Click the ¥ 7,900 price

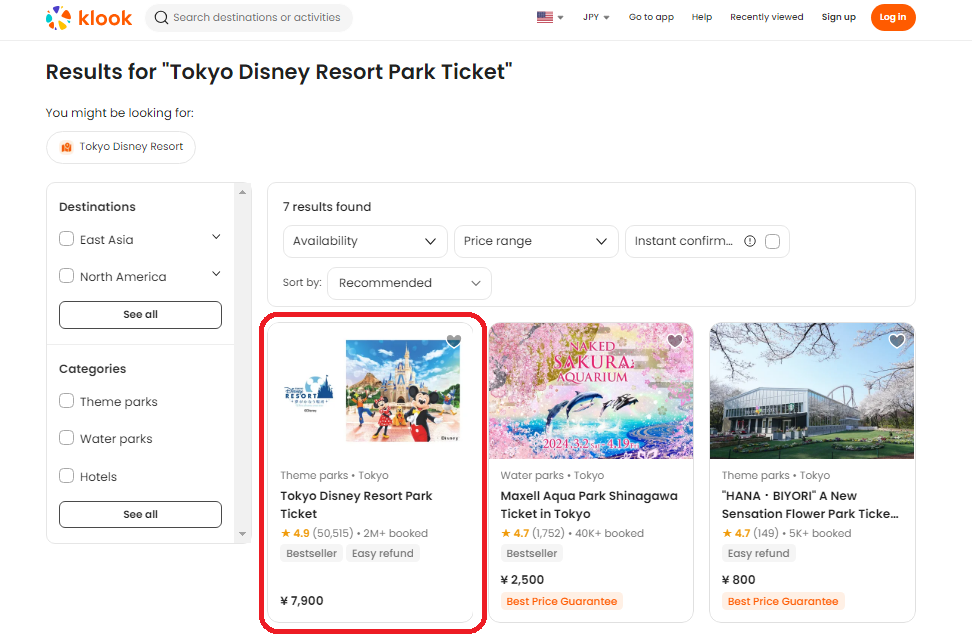pyautogui.click(x=302, y=601)
